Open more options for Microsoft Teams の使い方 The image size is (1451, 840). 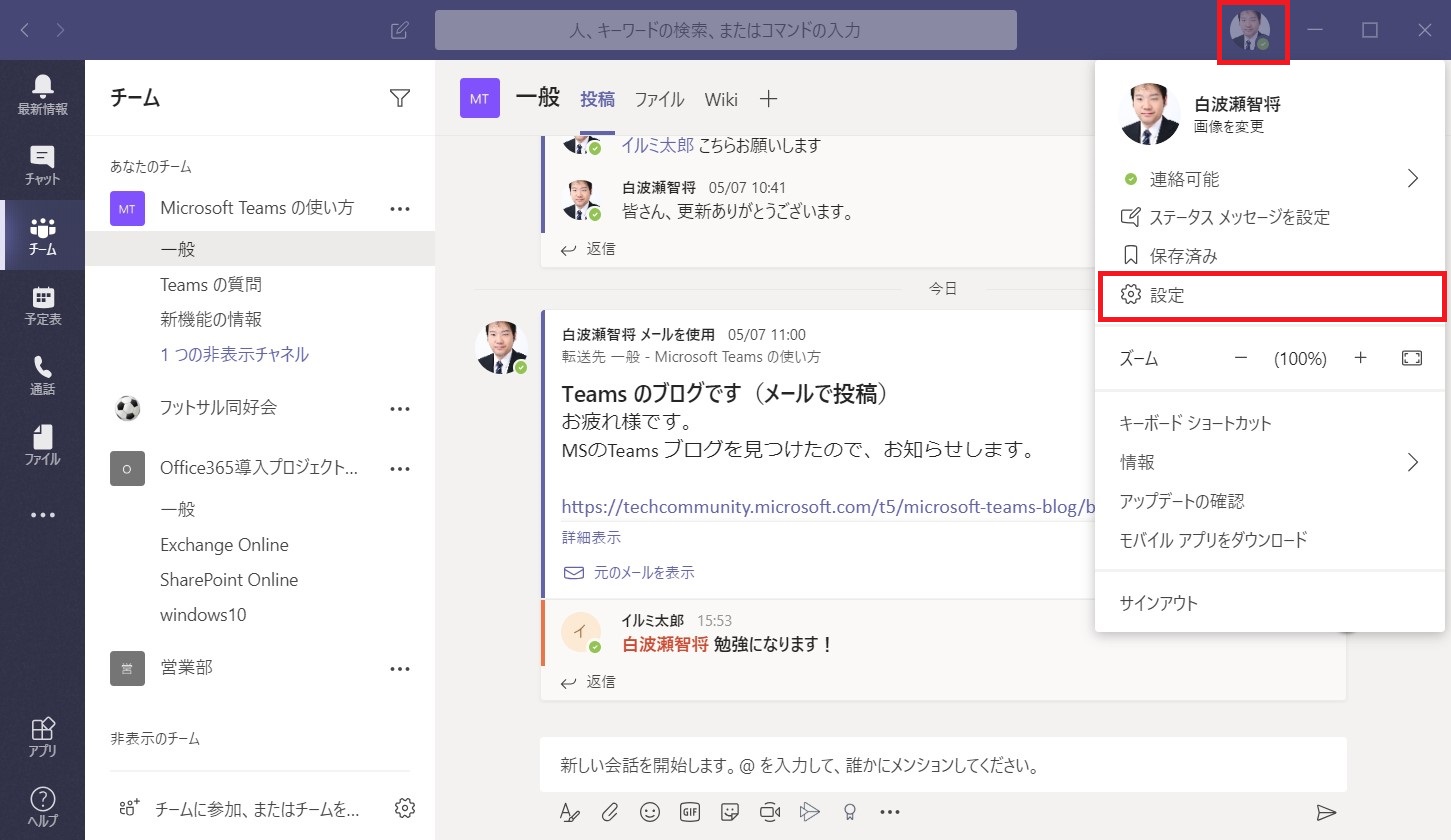click(x=400, y=209)
